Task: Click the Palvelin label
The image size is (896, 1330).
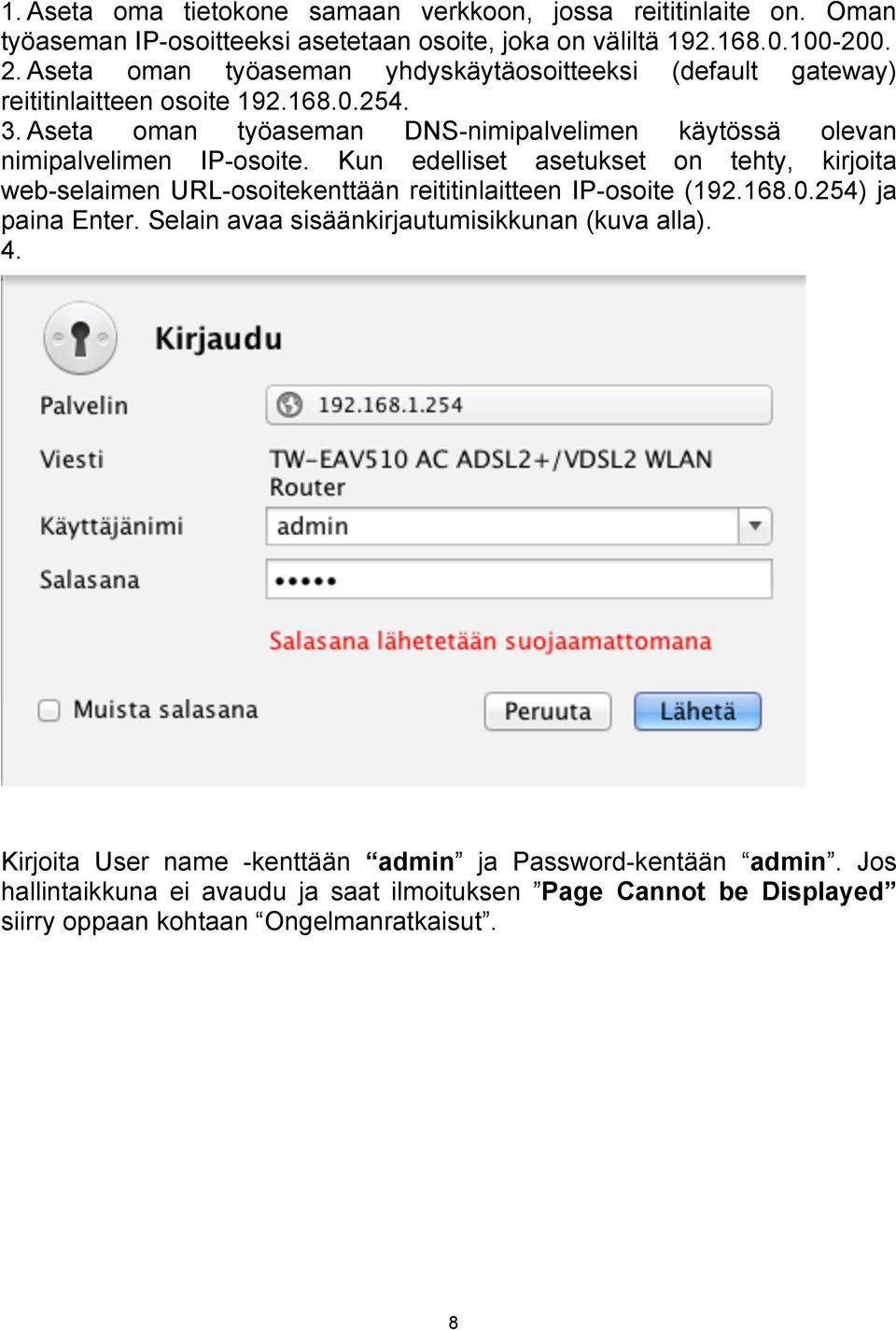Action: [x=84, y=406]
